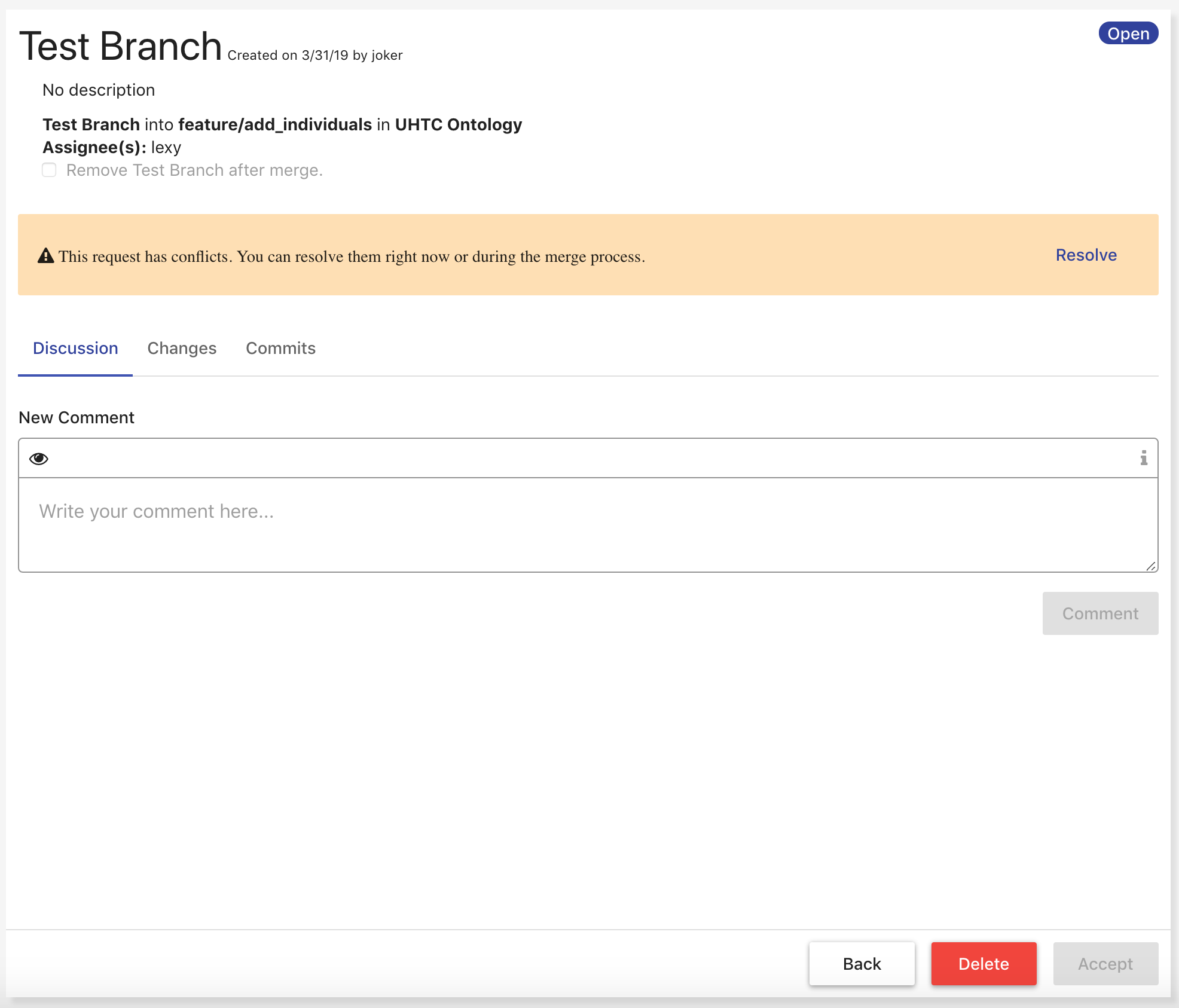Delete the merge request
This screenshot has height=1008, width=1179.
[983, 964]
